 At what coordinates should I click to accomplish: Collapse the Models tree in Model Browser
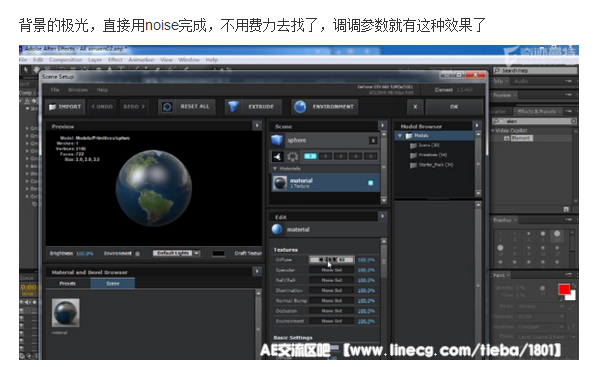click(400, 136)
